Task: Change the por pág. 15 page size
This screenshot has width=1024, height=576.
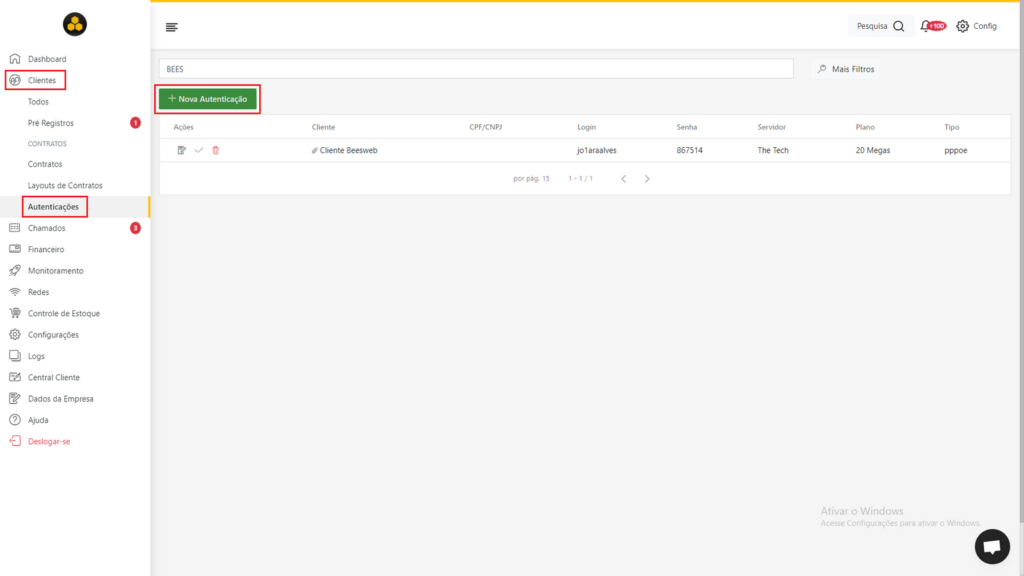Action: [531, 178]
